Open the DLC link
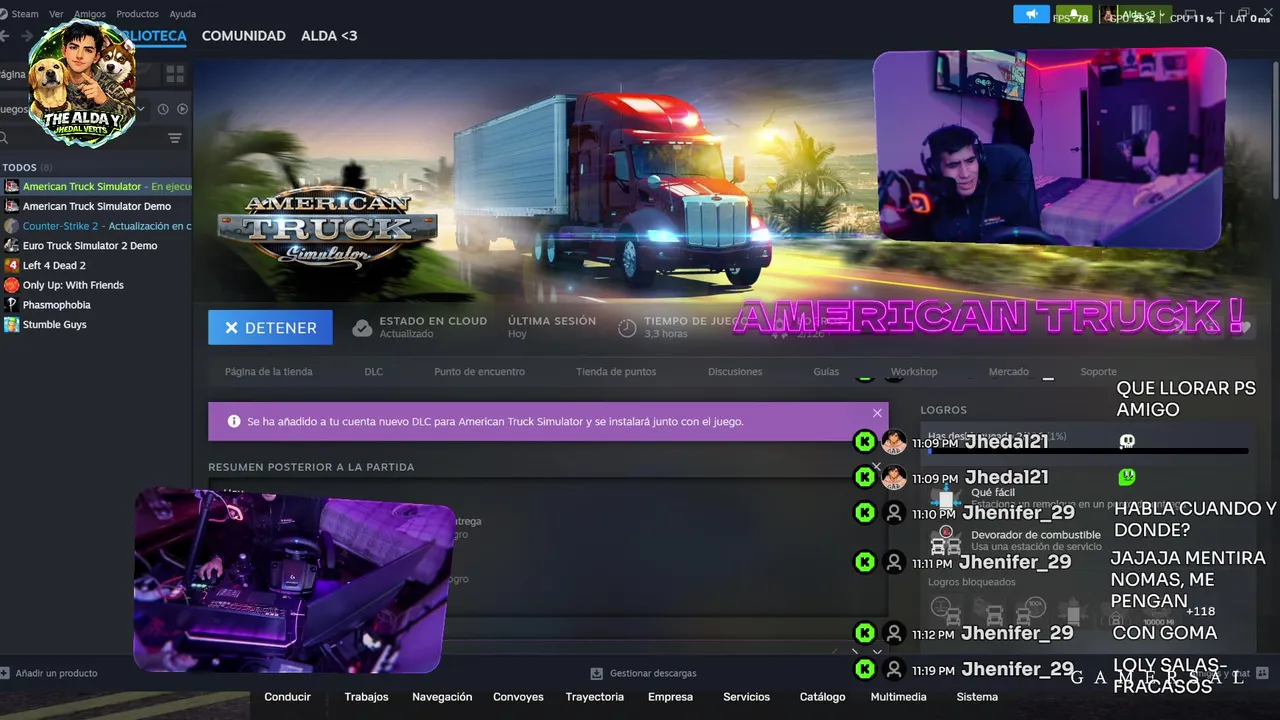1280x720 pixels. (373, 371)
